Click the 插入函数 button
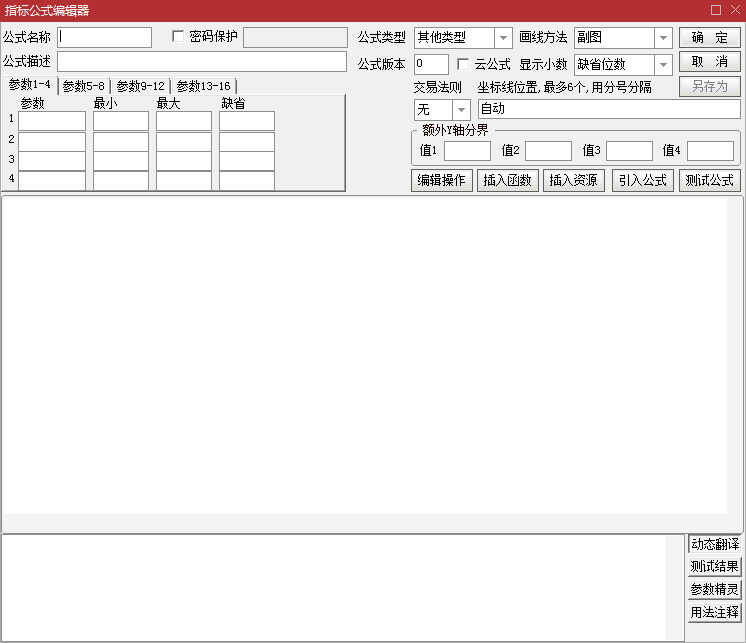Image resolution: width=746 pixels, height=643 pixels. [508, 181]
